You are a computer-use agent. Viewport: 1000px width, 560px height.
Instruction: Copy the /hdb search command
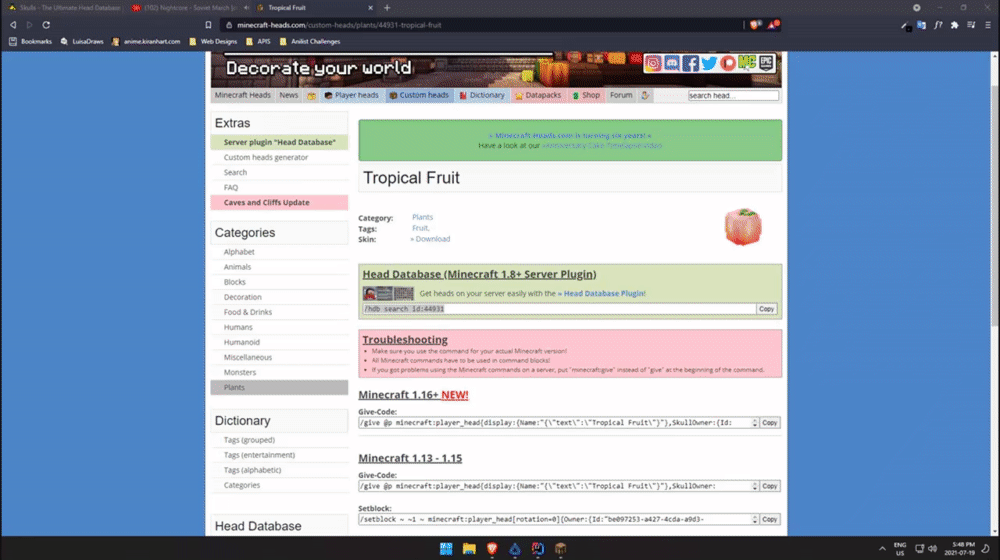[766, 309]
